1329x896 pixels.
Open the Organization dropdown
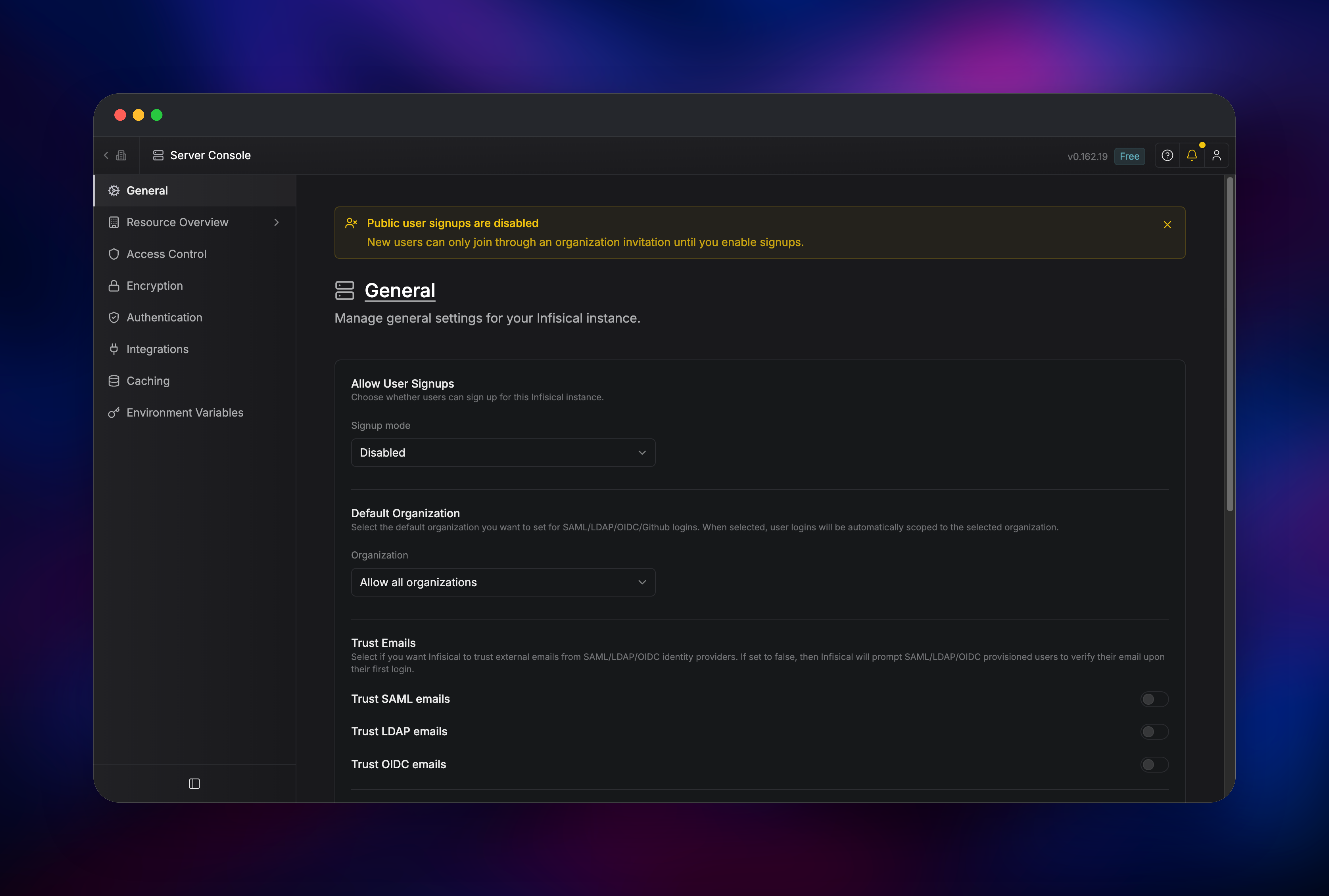(503, 582)
